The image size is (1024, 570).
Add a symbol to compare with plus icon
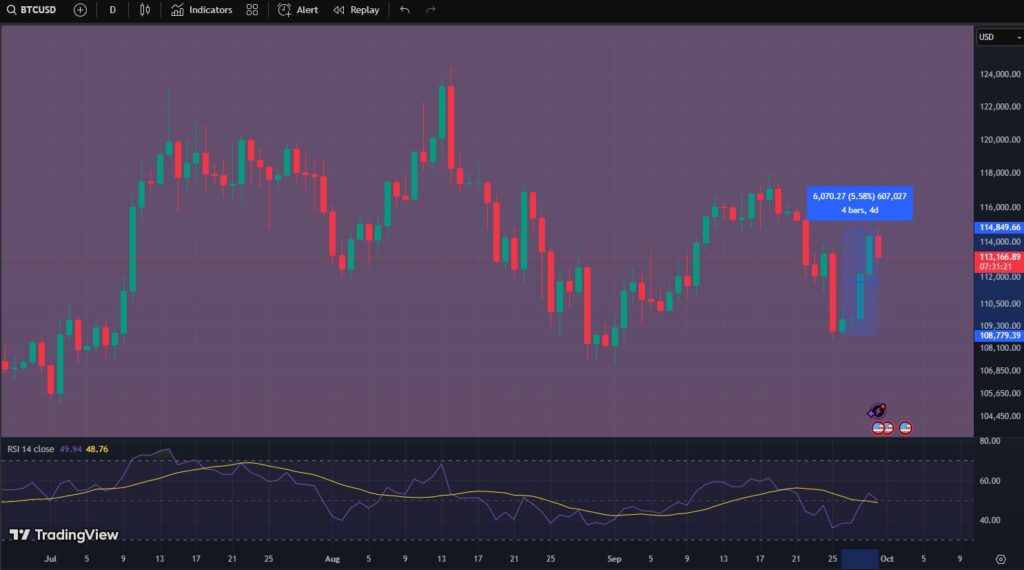(80, 10)
